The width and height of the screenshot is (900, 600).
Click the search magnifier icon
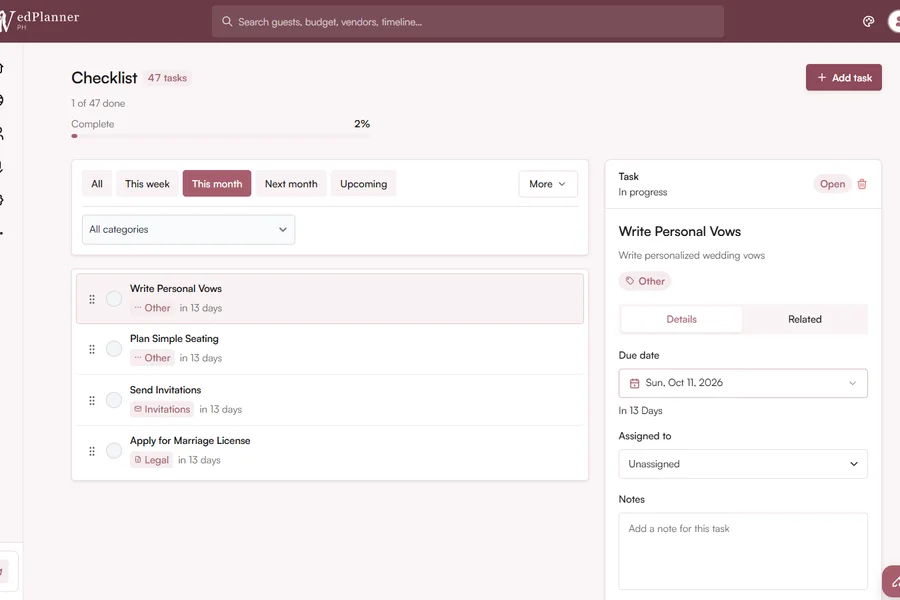click(227, 21)
